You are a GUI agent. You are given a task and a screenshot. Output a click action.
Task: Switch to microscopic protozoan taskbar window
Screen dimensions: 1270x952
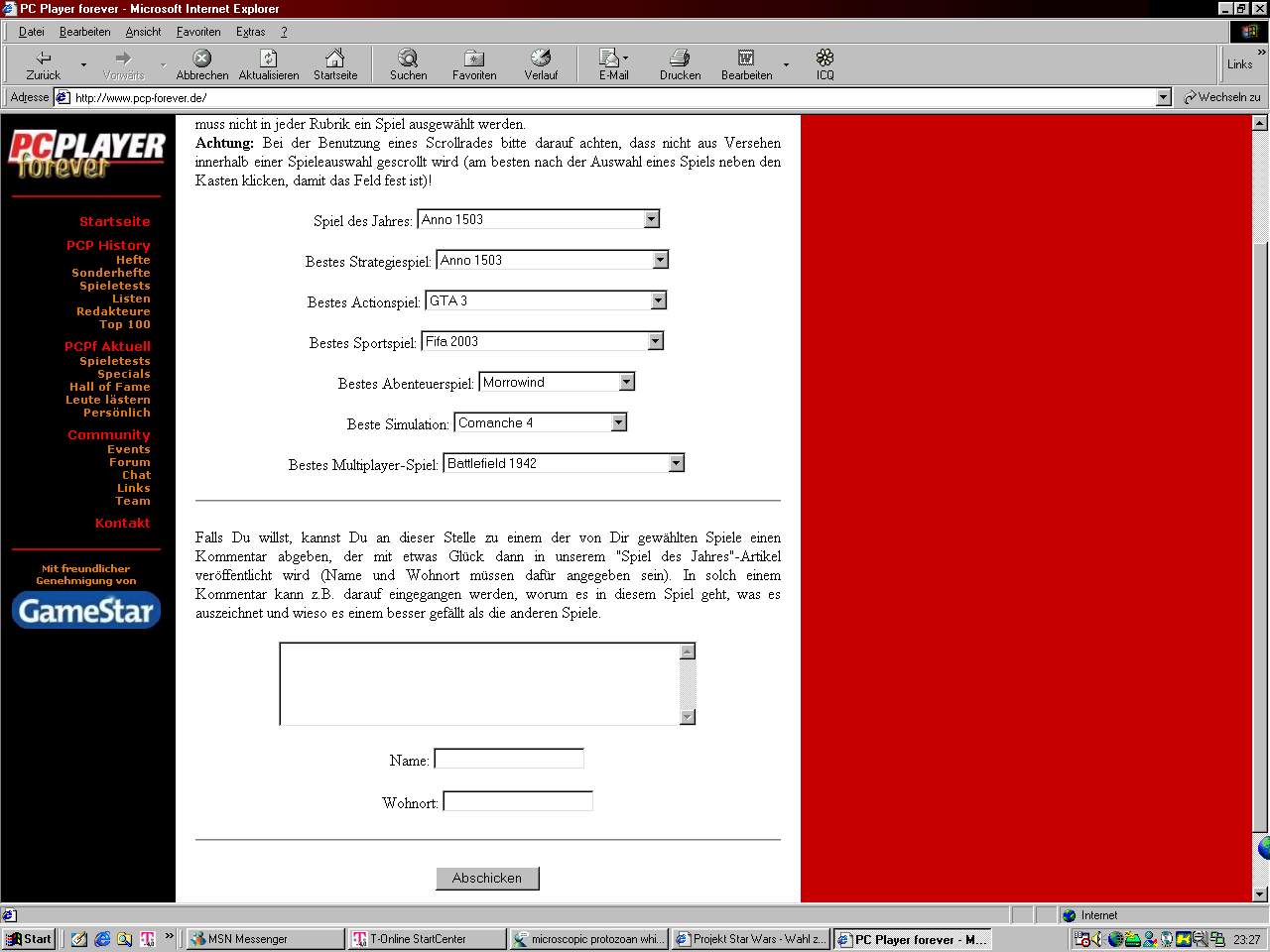click(x=588, y=939)
